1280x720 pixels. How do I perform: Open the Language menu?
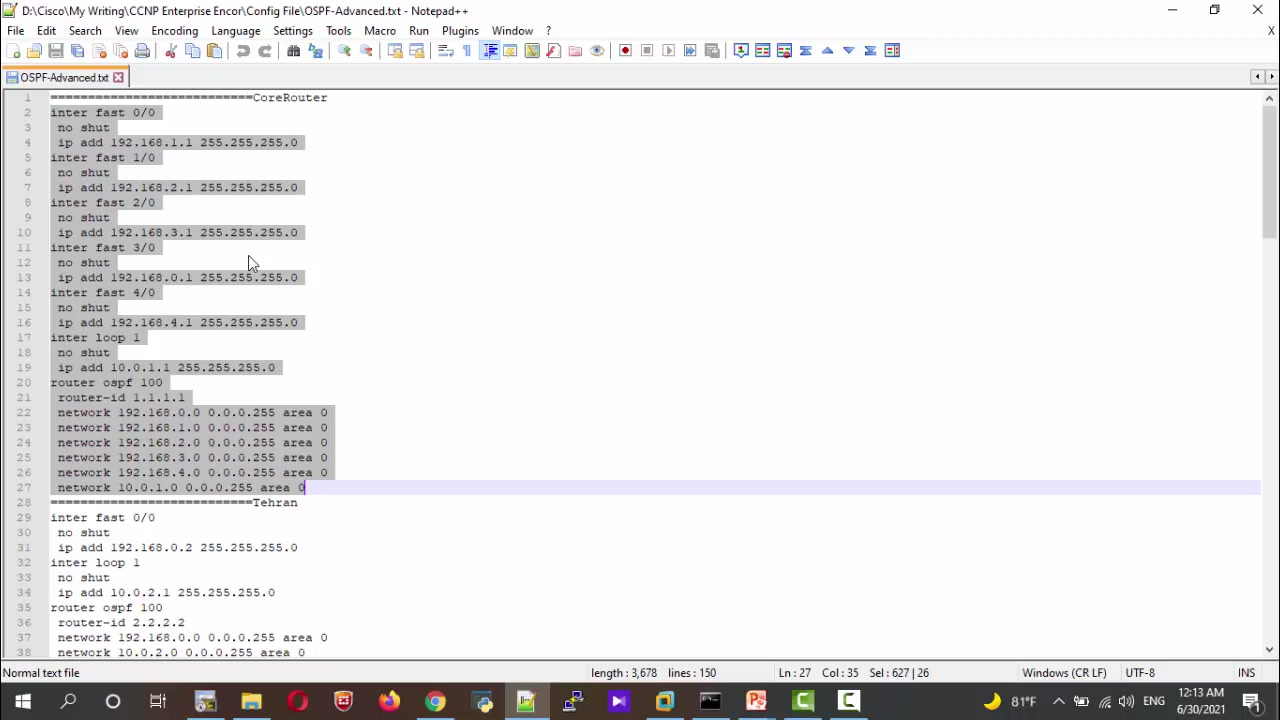(x=236, y=31)
